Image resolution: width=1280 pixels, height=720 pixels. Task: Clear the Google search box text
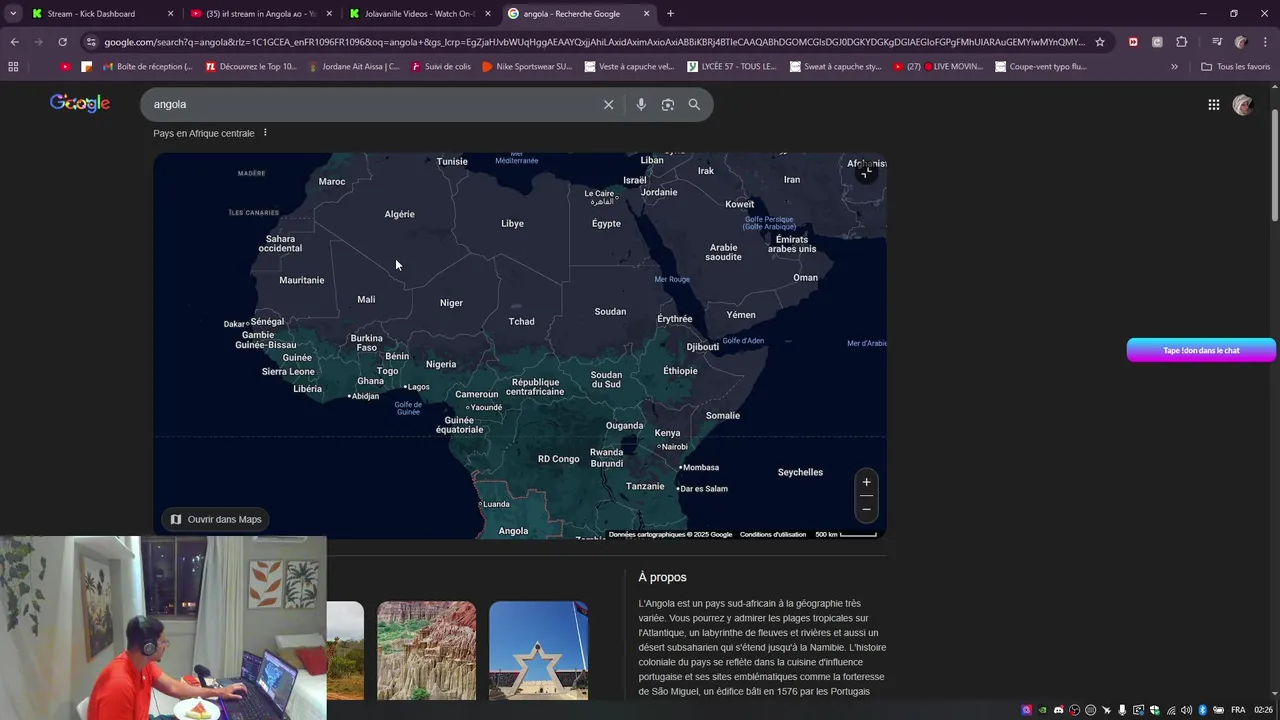tap(608, 104)
